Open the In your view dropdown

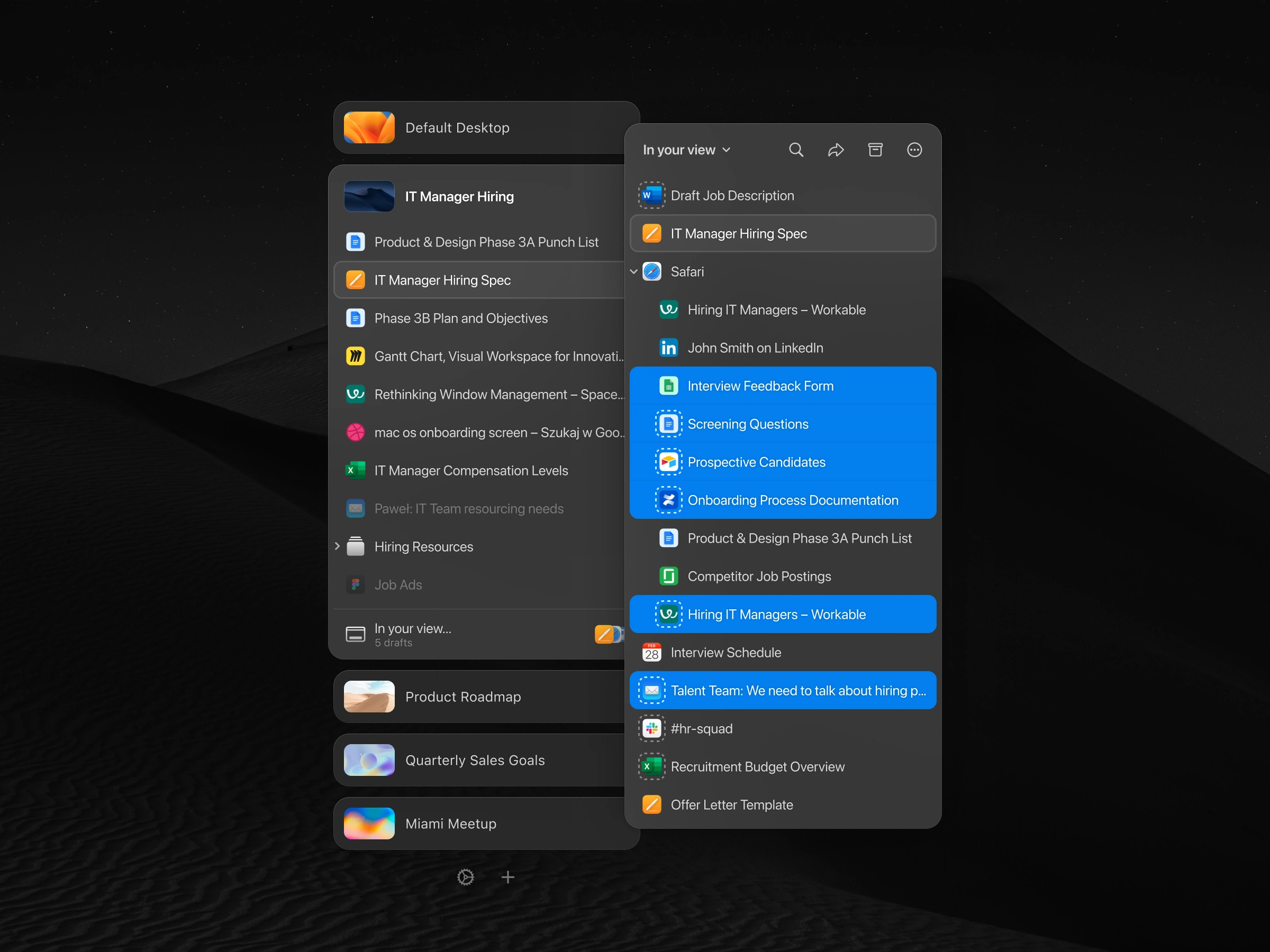point(686,150)
